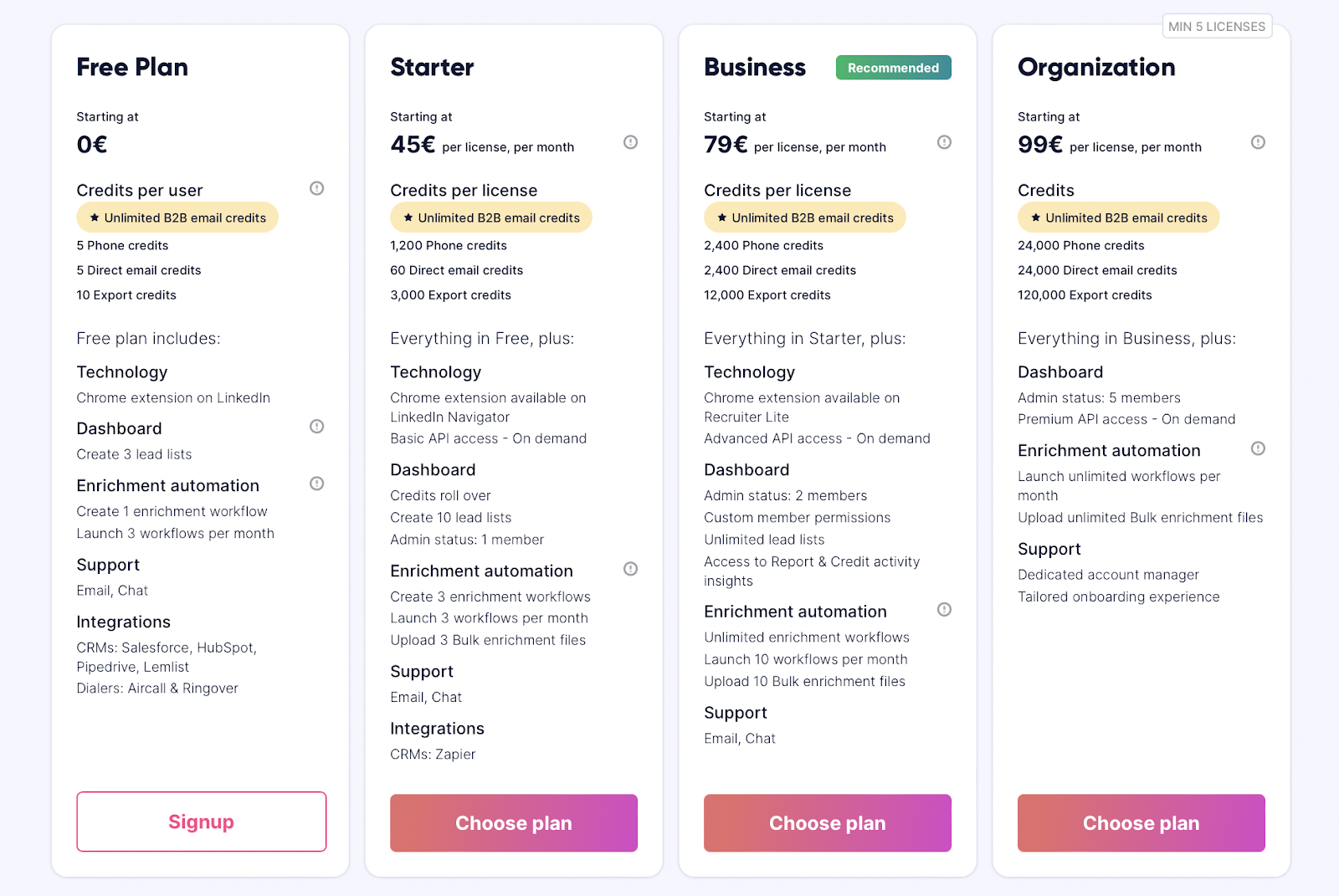The height and width of the screenshot is (896, 1339).
Task: Click the star icon in Business's email credits badge
Action: pos(721,217)
